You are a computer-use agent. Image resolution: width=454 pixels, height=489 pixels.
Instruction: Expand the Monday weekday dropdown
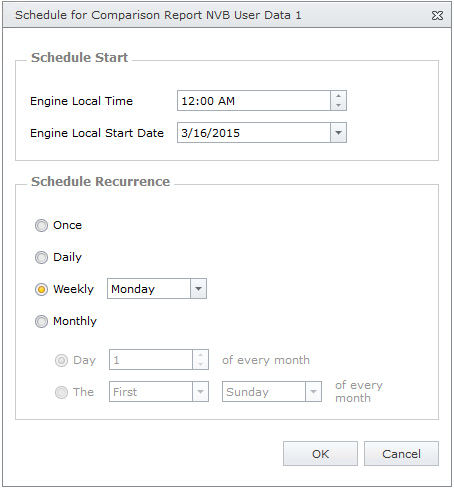[198, 289]
